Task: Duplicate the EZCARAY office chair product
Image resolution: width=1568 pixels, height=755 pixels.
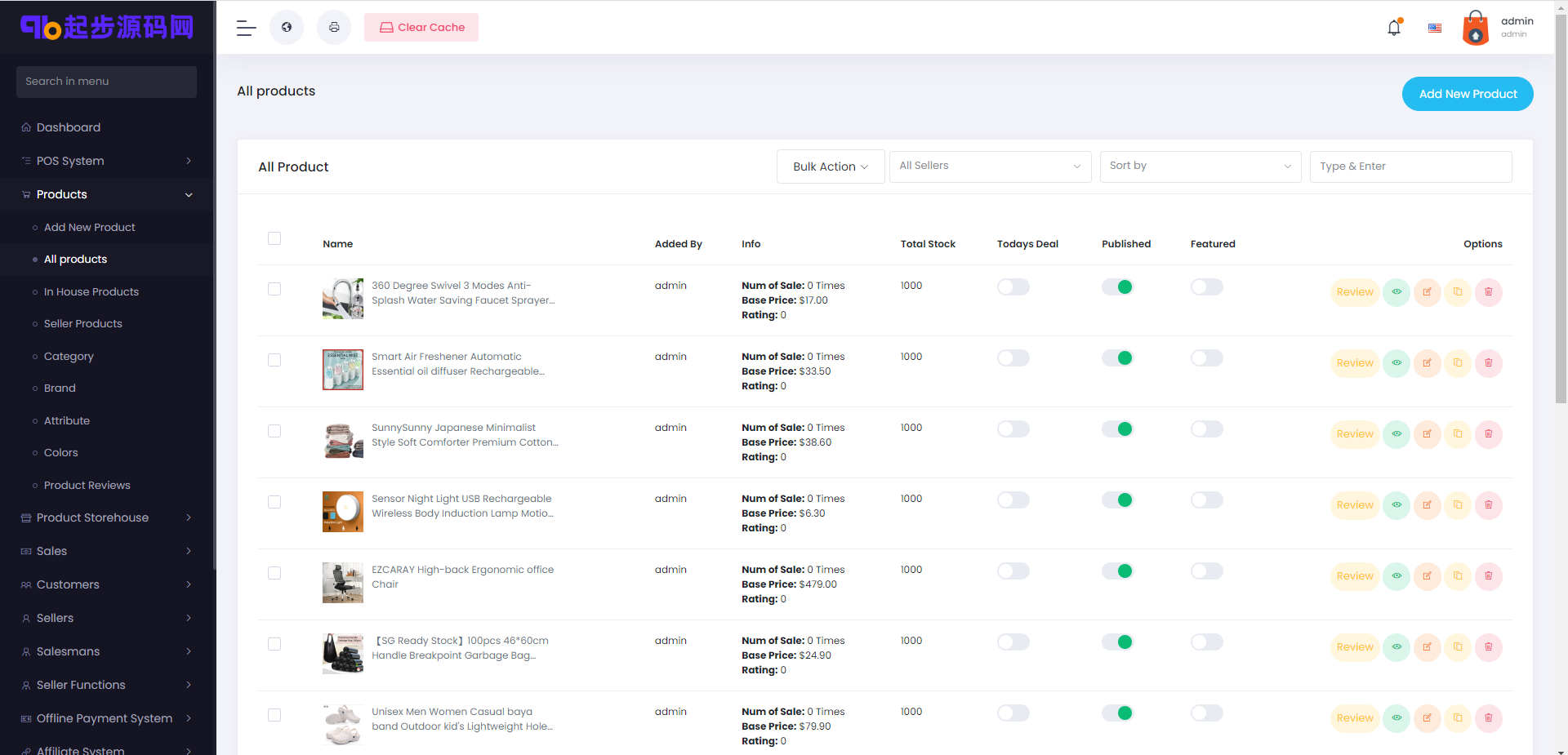Action: pos(1458,576)
